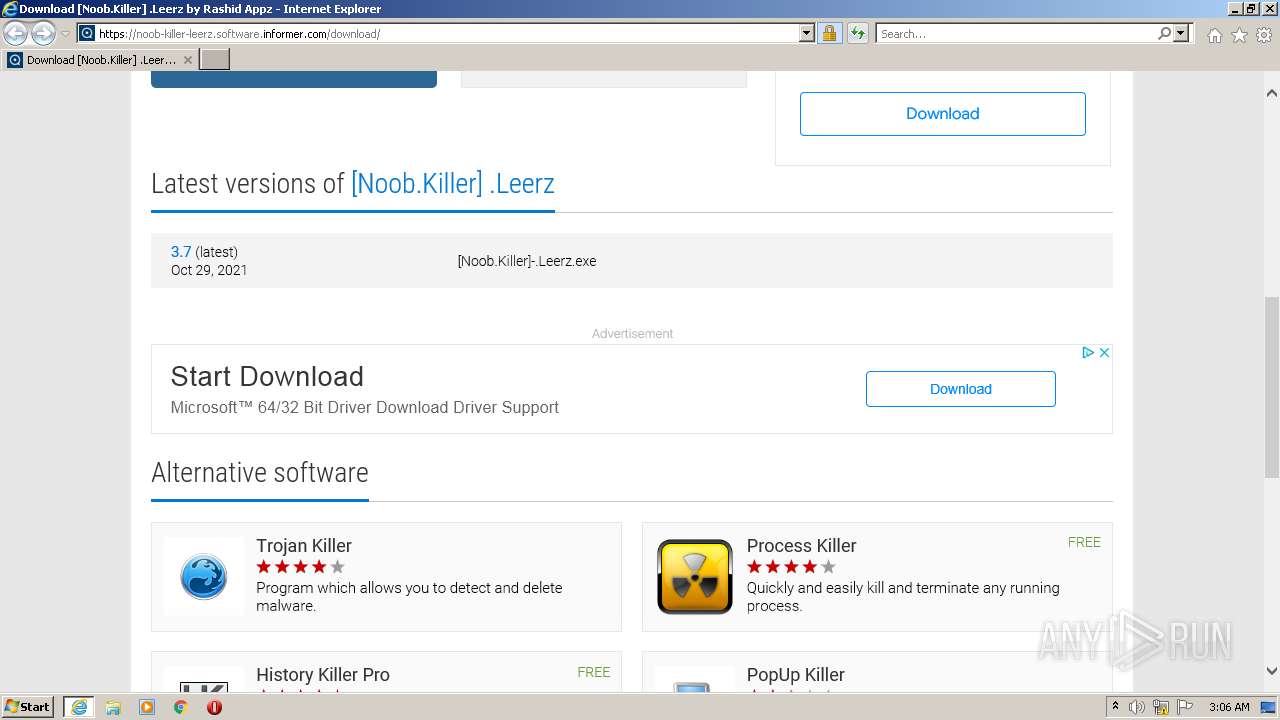This screenshot has height=720, width=1280.
Task: Click the Alternative software heading
Action: click(260, 473)
